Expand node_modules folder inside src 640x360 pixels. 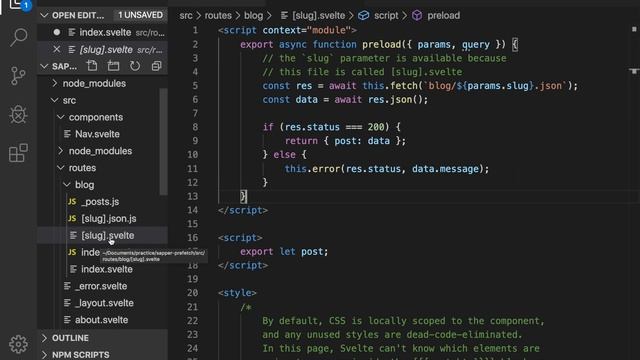tap(61, 151)
